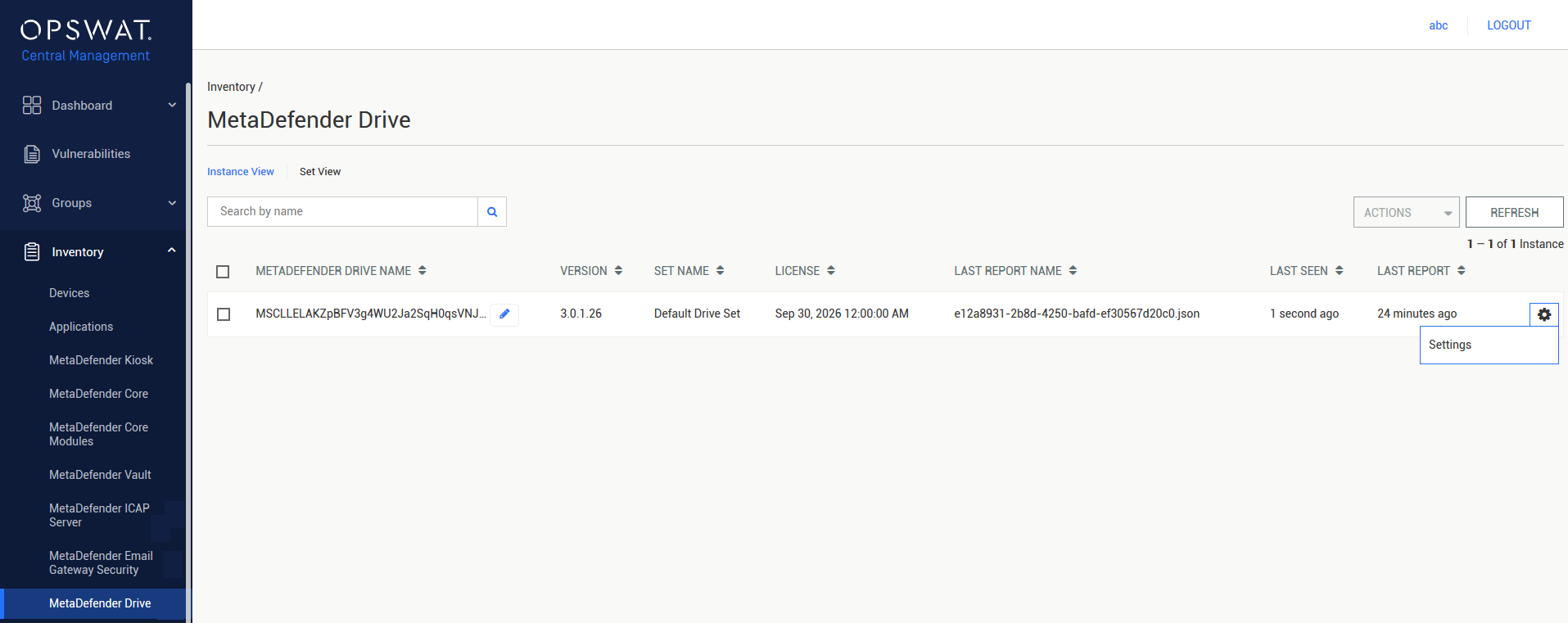Click the Dashboard grid icon

[x=32, y=105]
